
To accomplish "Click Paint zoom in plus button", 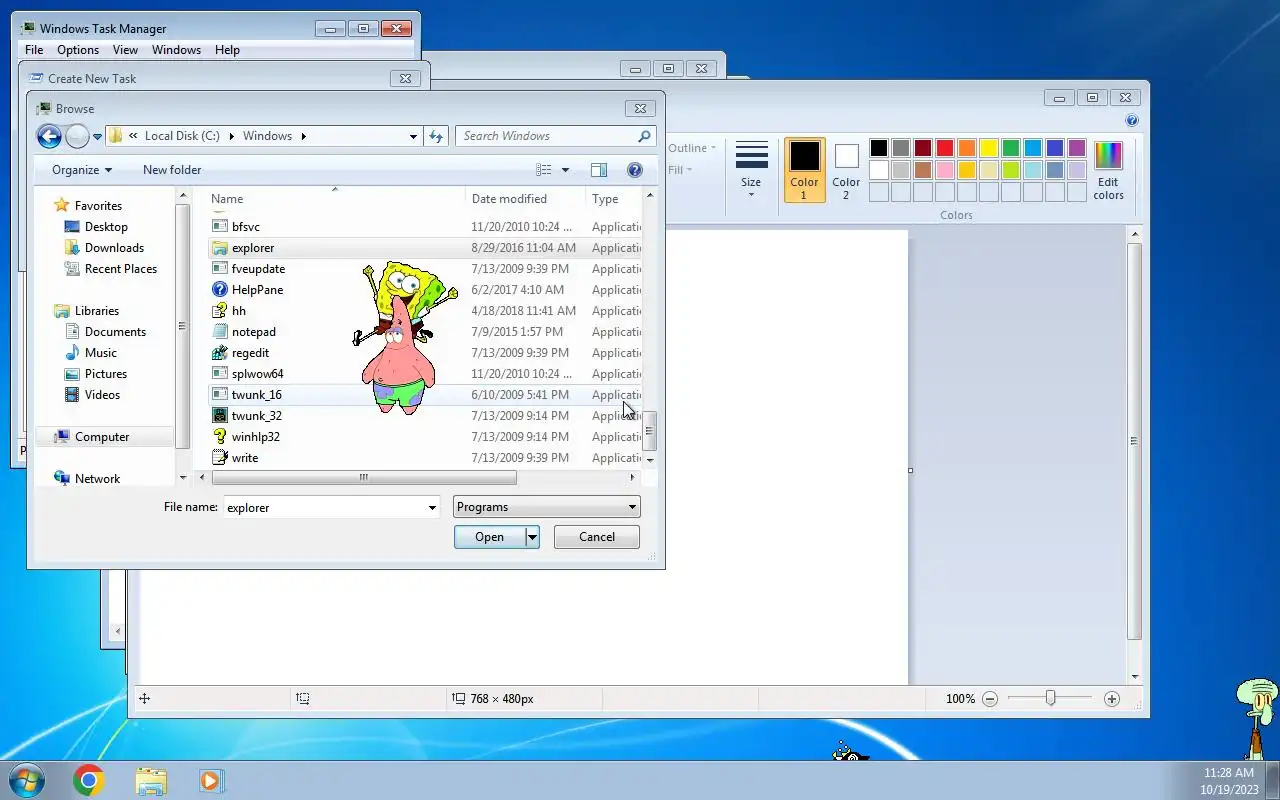I will tap(1112, 699).
